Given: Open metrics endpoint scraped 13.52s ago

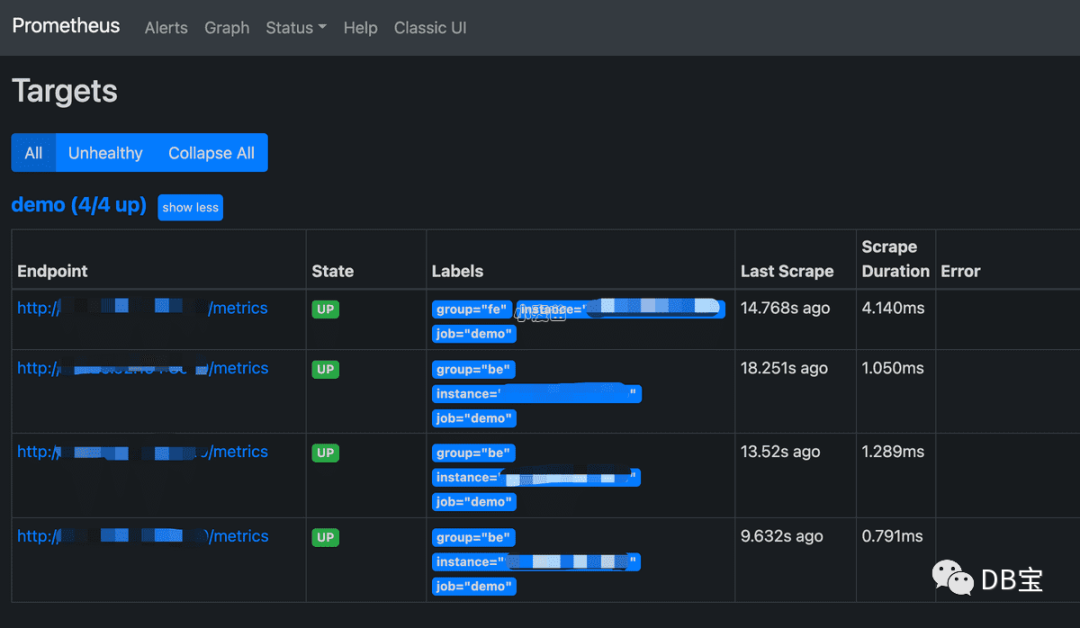Looking at the screenshot, I should pyautogui.click(x=143, y=452).
